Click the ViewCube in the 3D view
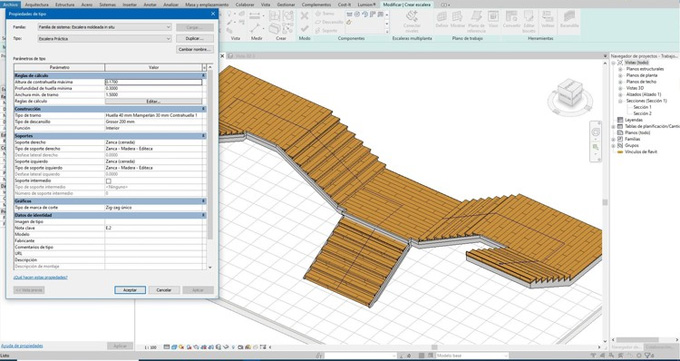 [x=569, y=93]
